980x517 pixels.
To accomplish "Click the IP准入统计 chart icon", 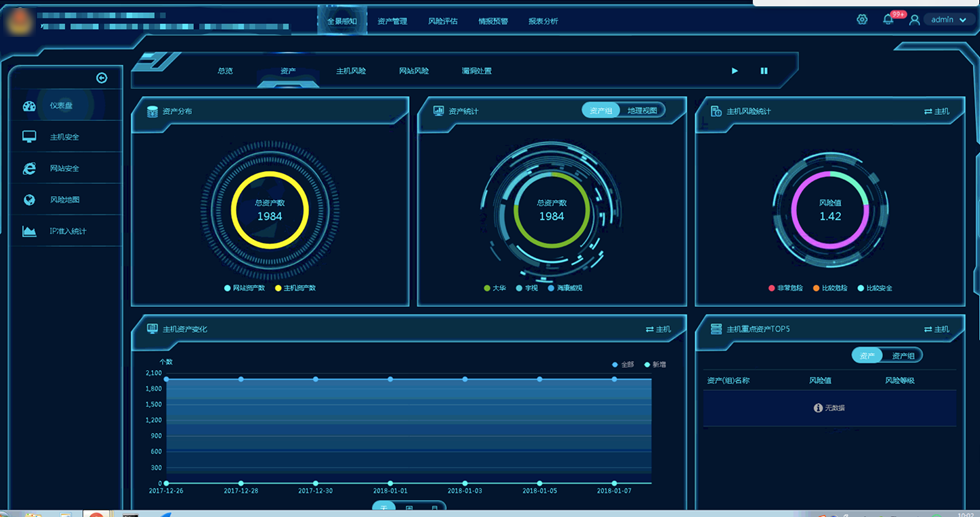I will click(x=29, y=231).
